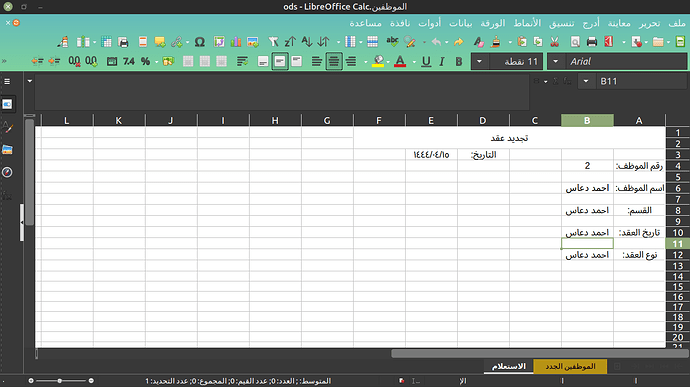Switch to الموظفين الجدد sheet tab

[x=570, y=366]
